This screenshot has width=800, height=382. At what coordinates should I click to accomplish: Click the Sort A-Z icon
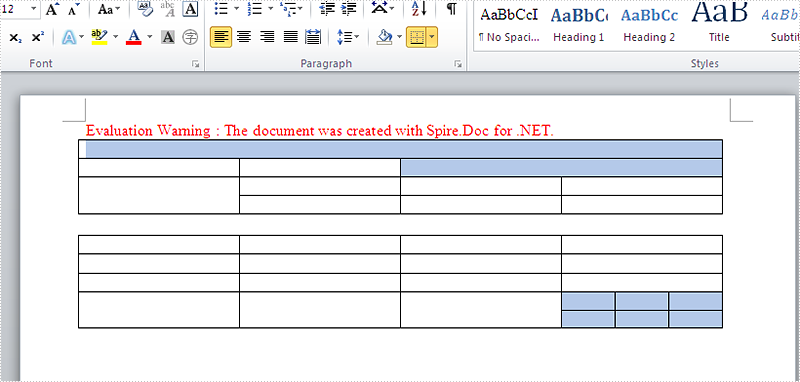tap(419, 9)
